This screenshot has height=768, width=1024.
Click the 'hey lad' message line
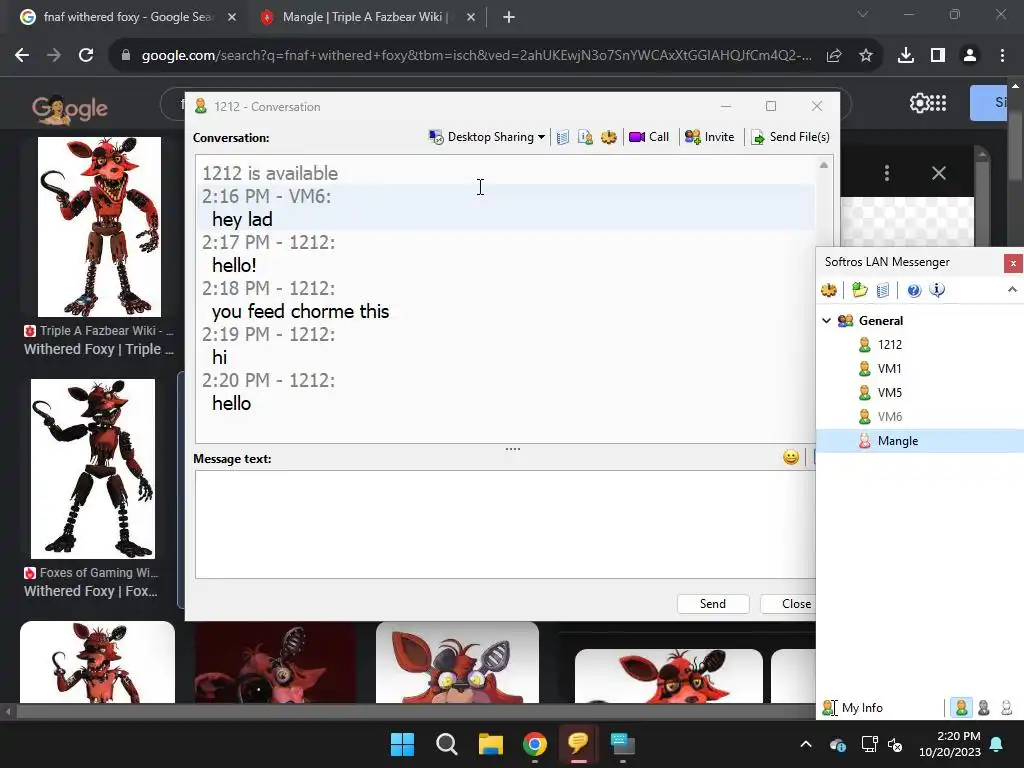pos(242,219)
